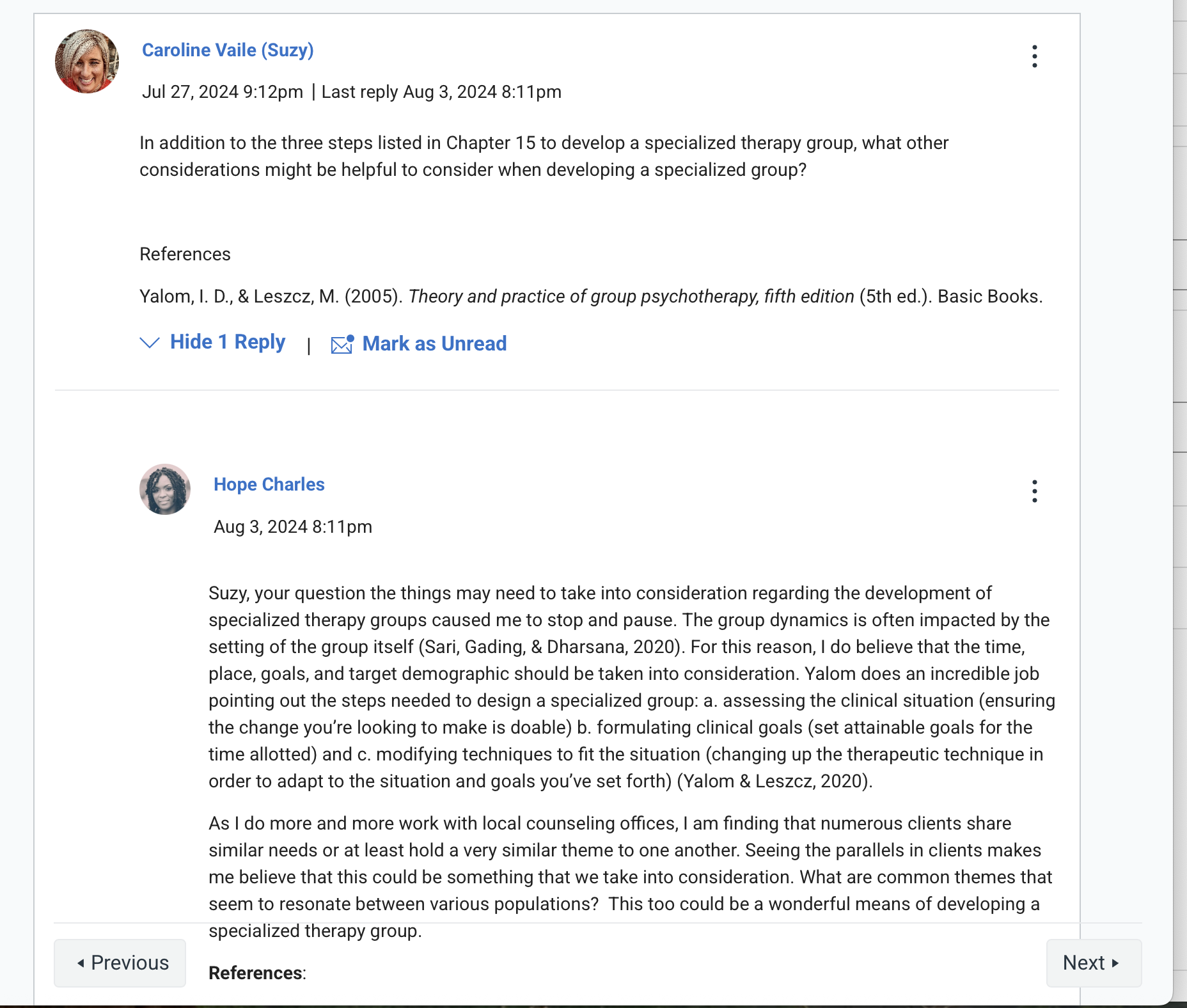Viewport: 1187px width, 1008px height.
Task: Mark the post as unread via text link
Action: pyautogui.click(x=434, y=344)
